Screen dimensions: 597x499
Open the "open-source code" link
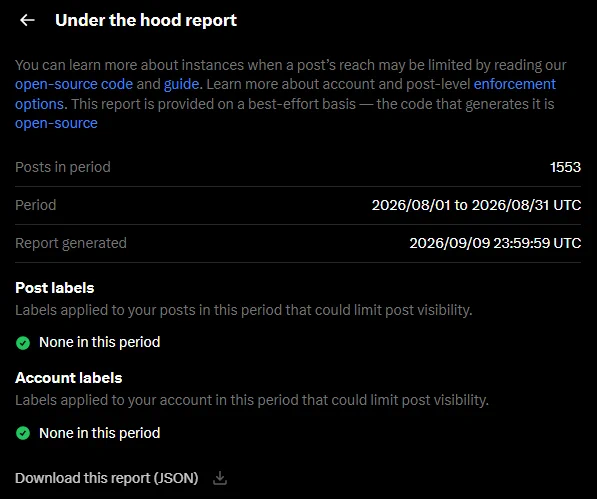tap(74, 84)
